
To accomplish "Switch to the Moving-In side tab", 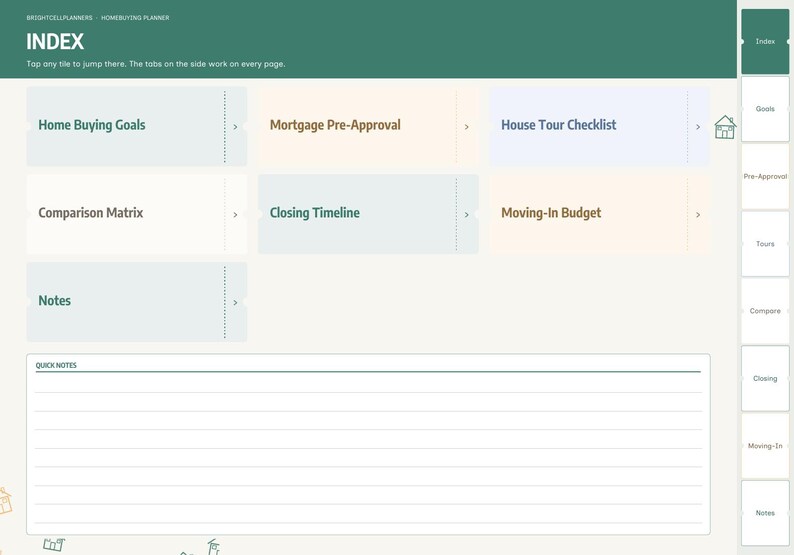I will [x=765, y=446].
